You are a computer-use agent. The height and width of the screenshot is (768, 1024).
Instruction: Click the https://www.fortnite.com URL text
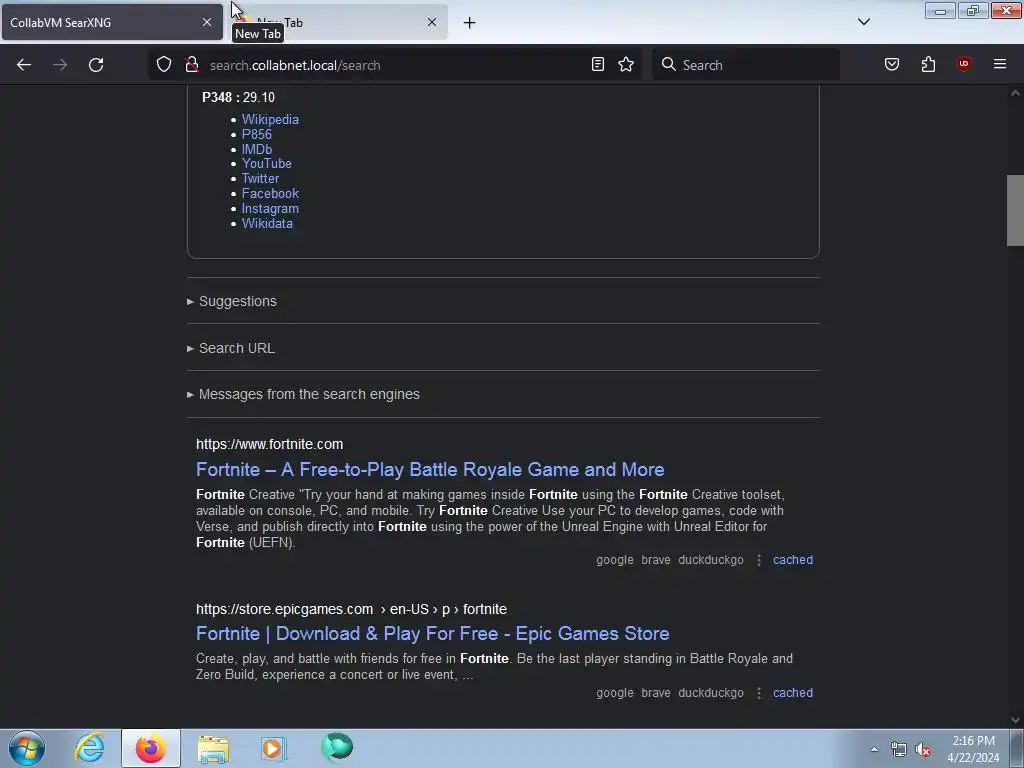[x=270, y=444]
